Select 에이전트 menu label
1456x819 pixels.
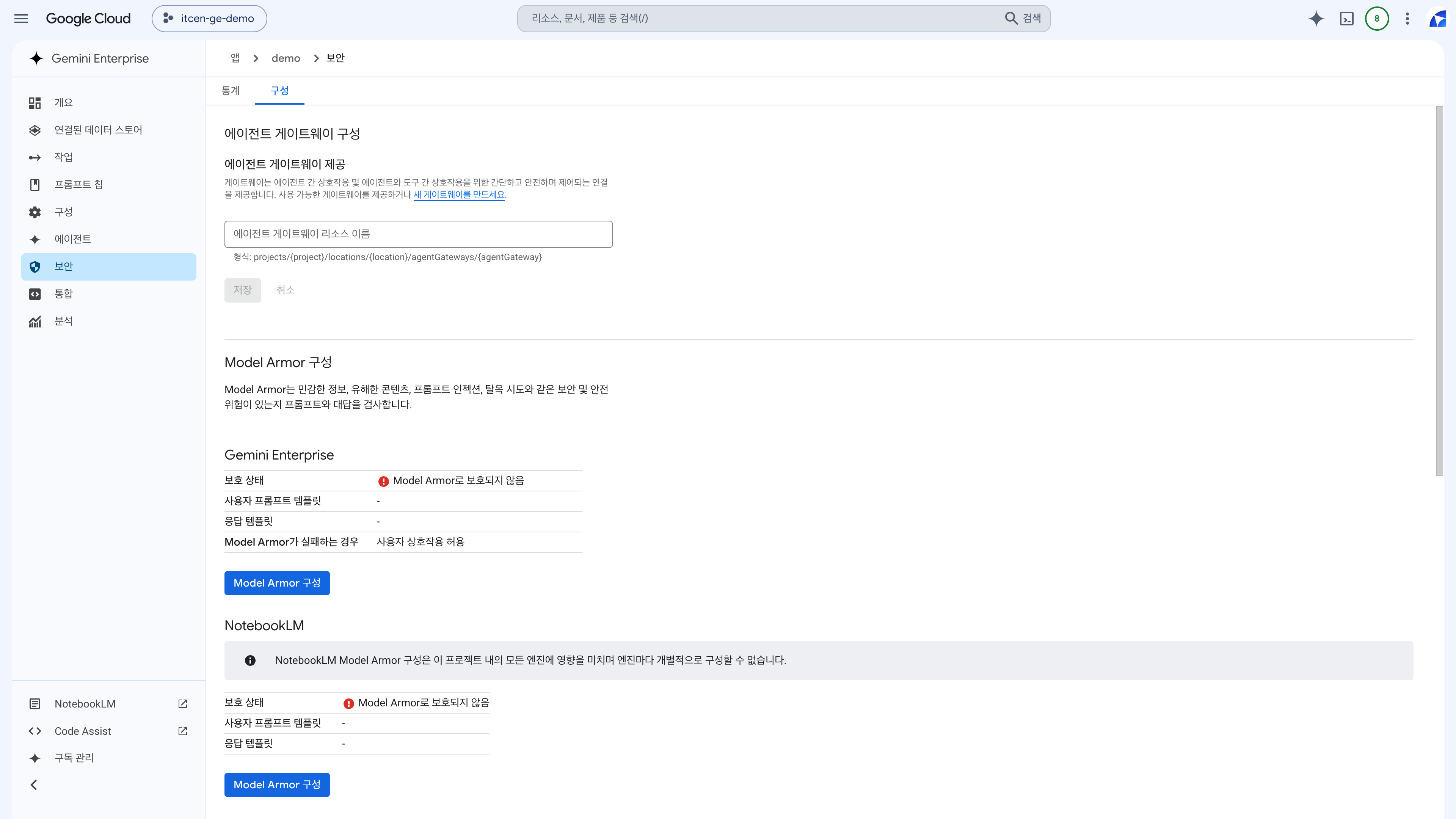pos(73,239)
